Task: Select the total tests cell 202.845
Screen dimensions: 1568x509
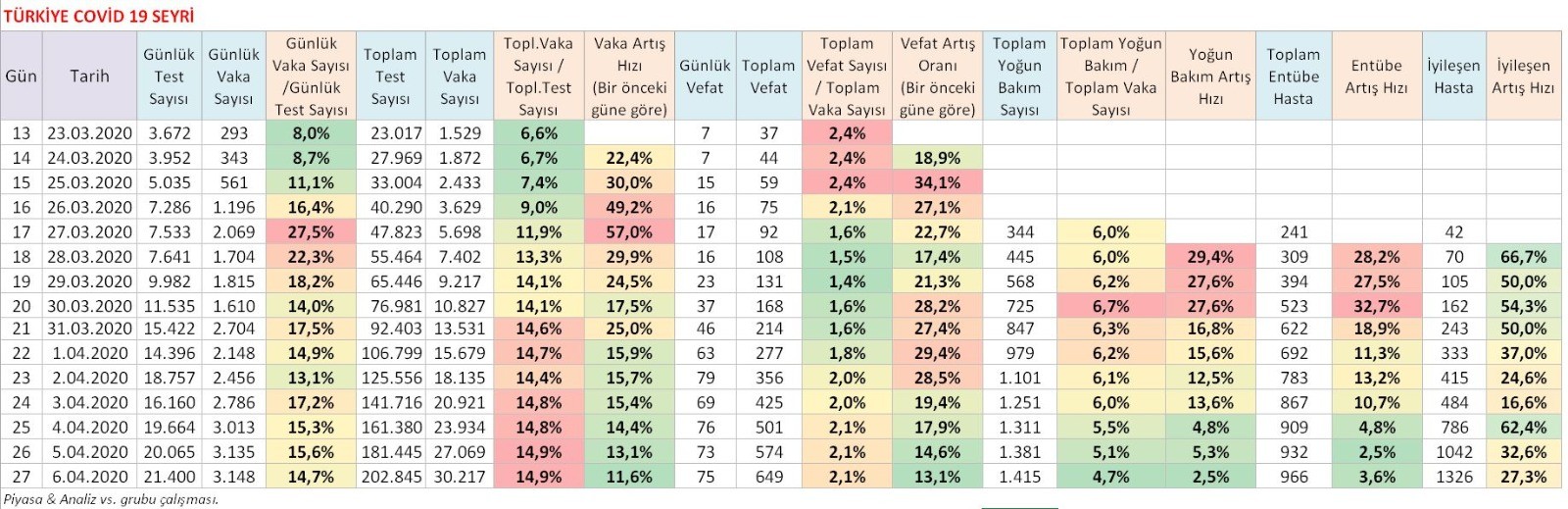Action: pyautogui.click(x=390, y=477)
